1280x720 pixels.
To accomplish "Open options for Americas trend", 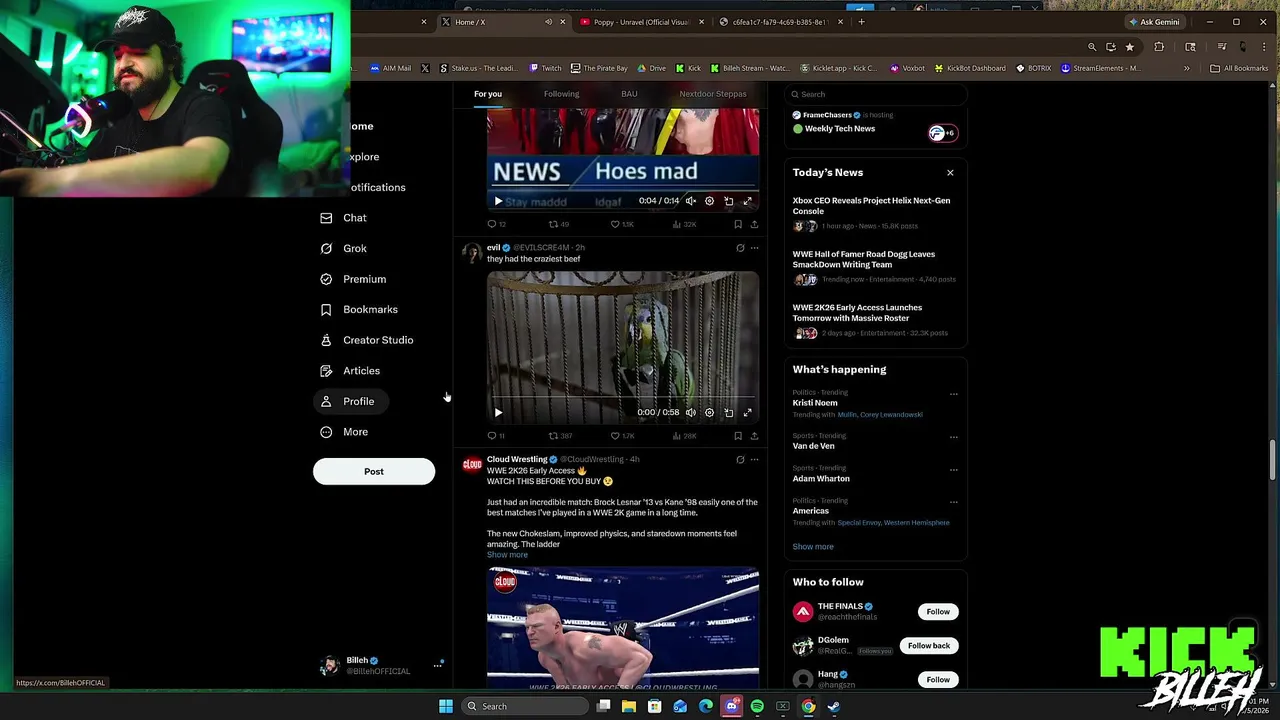I will [953, 501].
